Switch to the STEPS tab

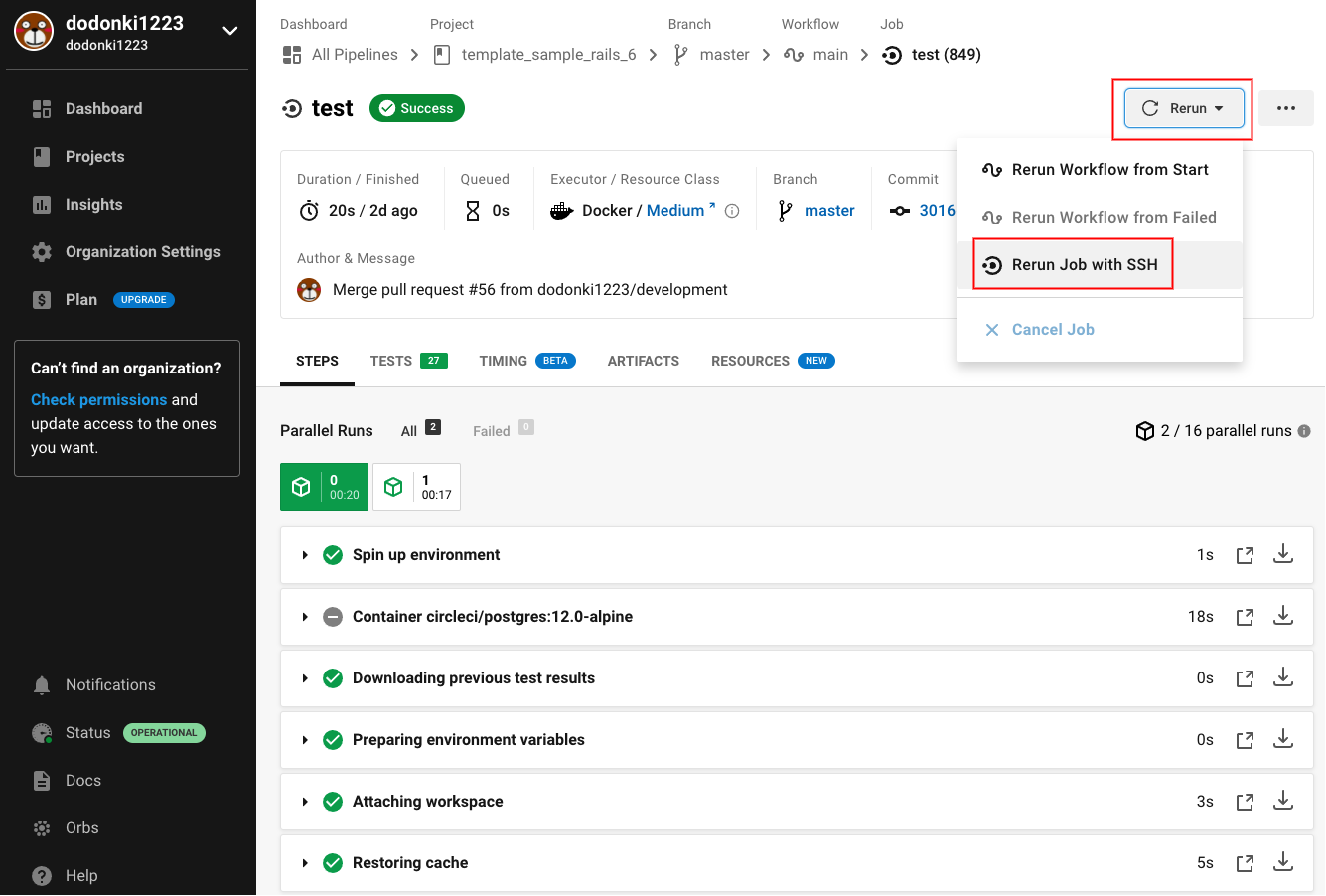[x=317, y=362]
